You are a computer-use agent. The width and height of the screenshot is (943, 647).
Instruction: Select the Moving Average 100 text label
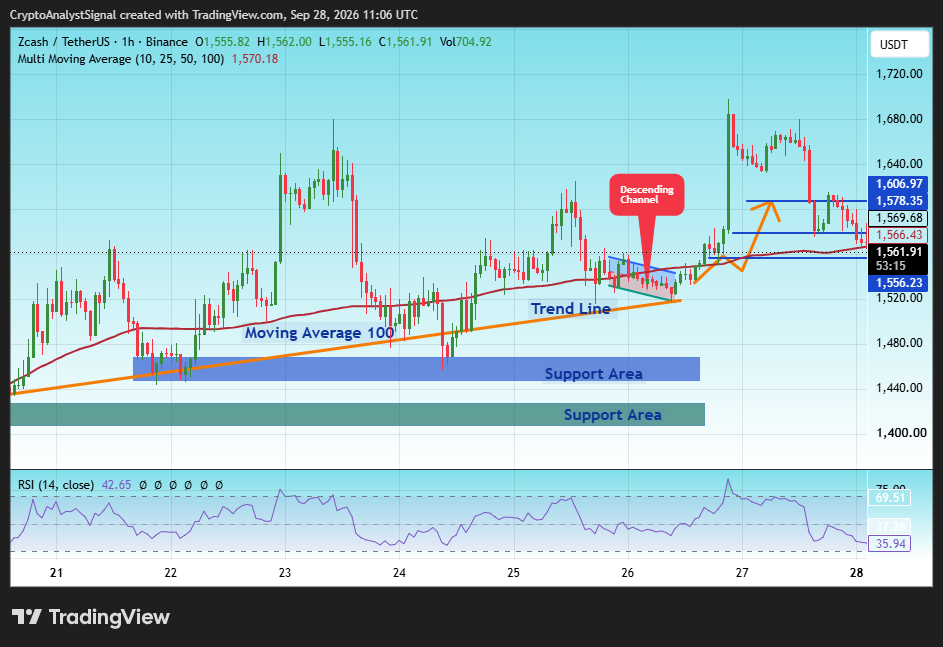319,333
